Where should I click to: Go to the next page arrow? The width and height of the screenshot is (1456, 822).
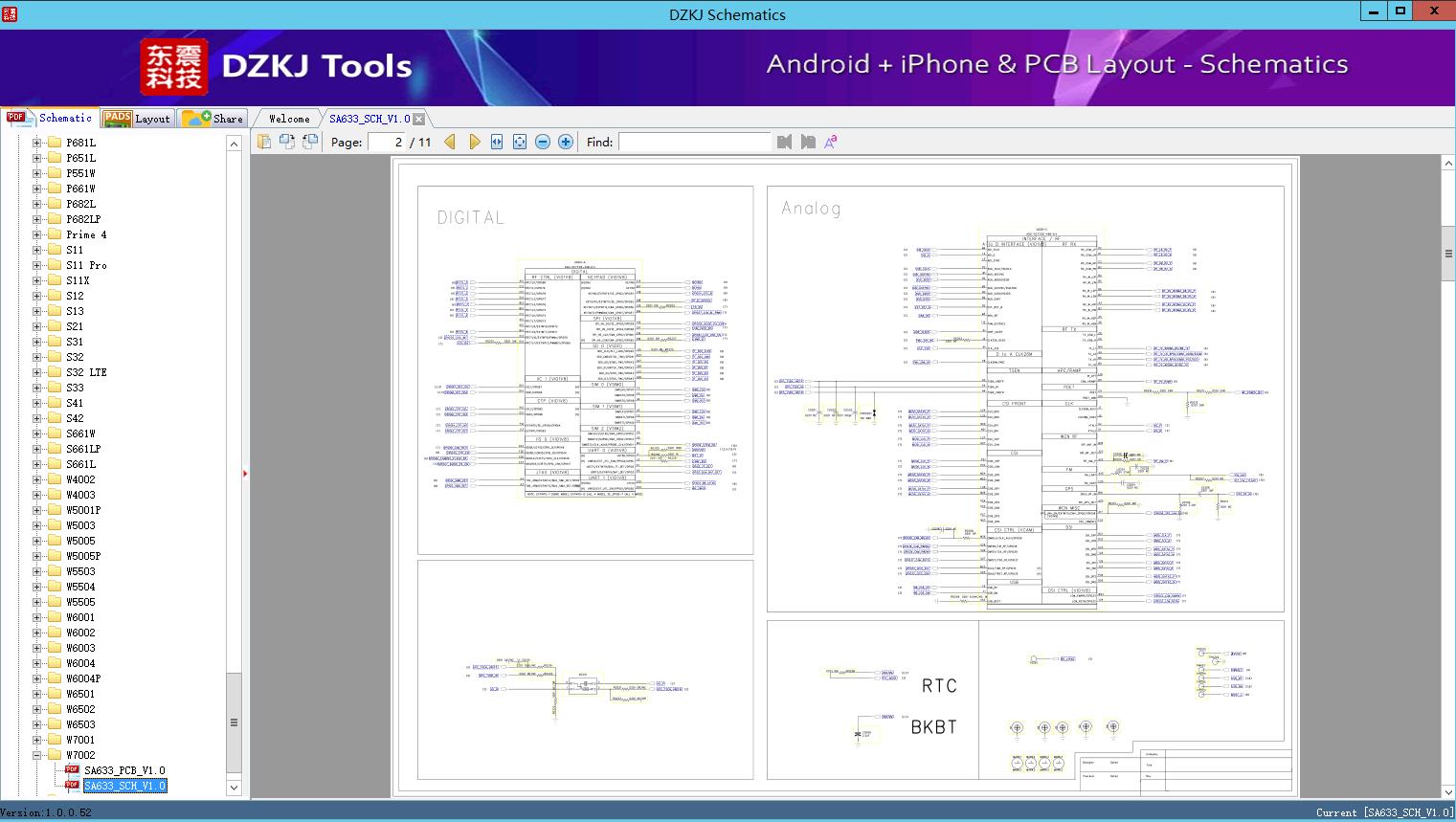click(474, 142)
